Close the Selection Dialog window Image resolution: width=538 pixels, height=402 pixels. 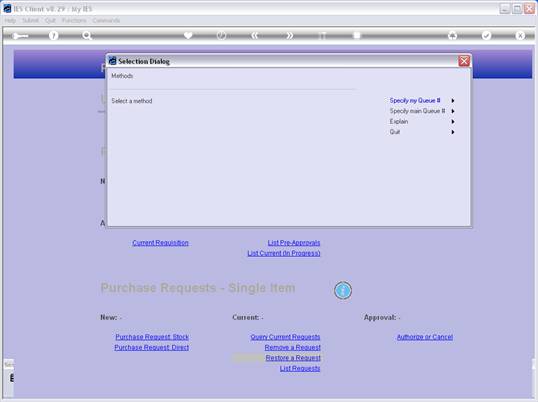click(464, 61)
